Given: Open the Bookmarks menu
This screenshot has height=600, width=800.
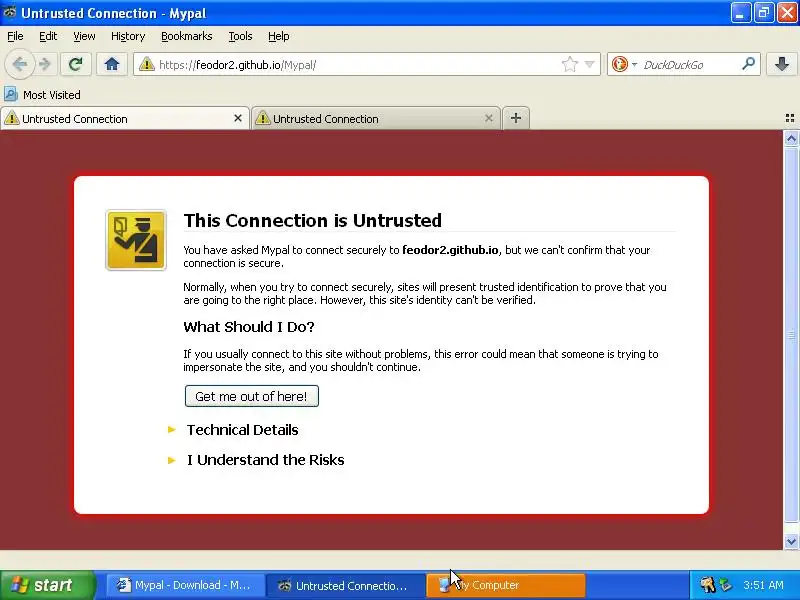Looking at the screenshot, I should [187, 36].
